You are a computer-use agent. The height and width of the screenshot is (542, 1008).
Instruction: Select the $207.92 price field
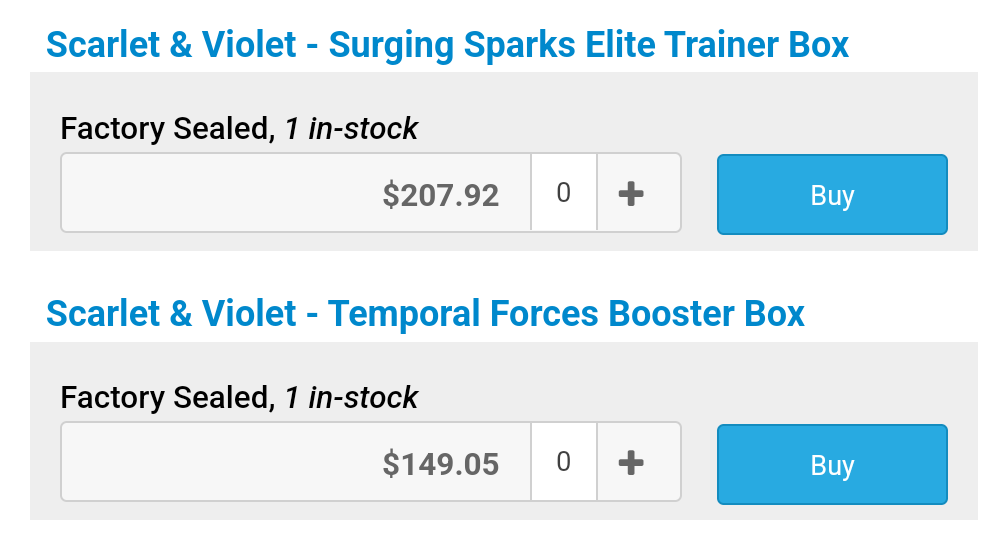(296, 193)
